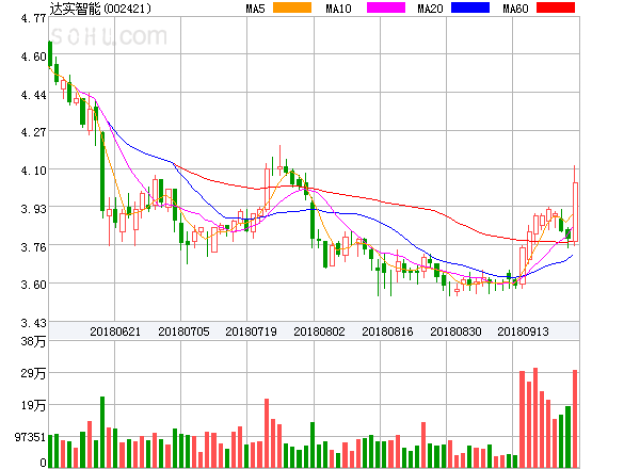Click the orange MA5 legend swatch
This screenshot has height=469, width=640.
point(292,8)
